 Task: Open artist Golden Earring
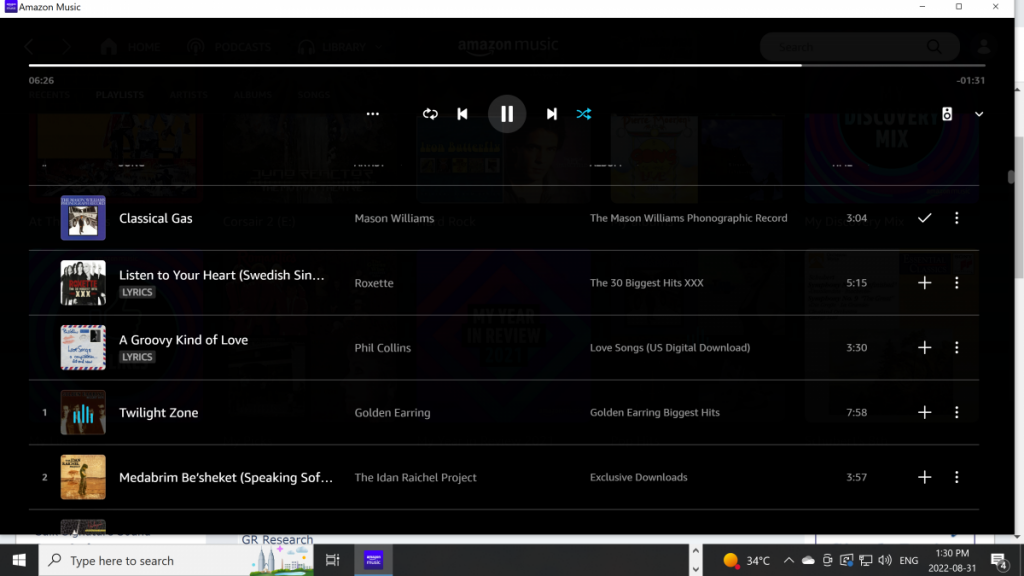click(x=392, y=413)
